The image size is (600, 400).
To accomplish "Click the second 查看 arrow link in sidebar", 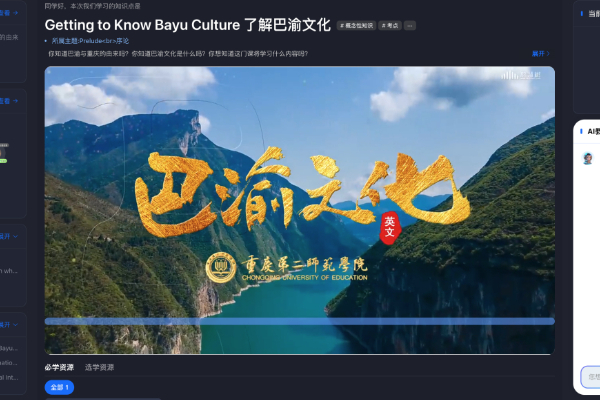I will click(x=8, y=101).
